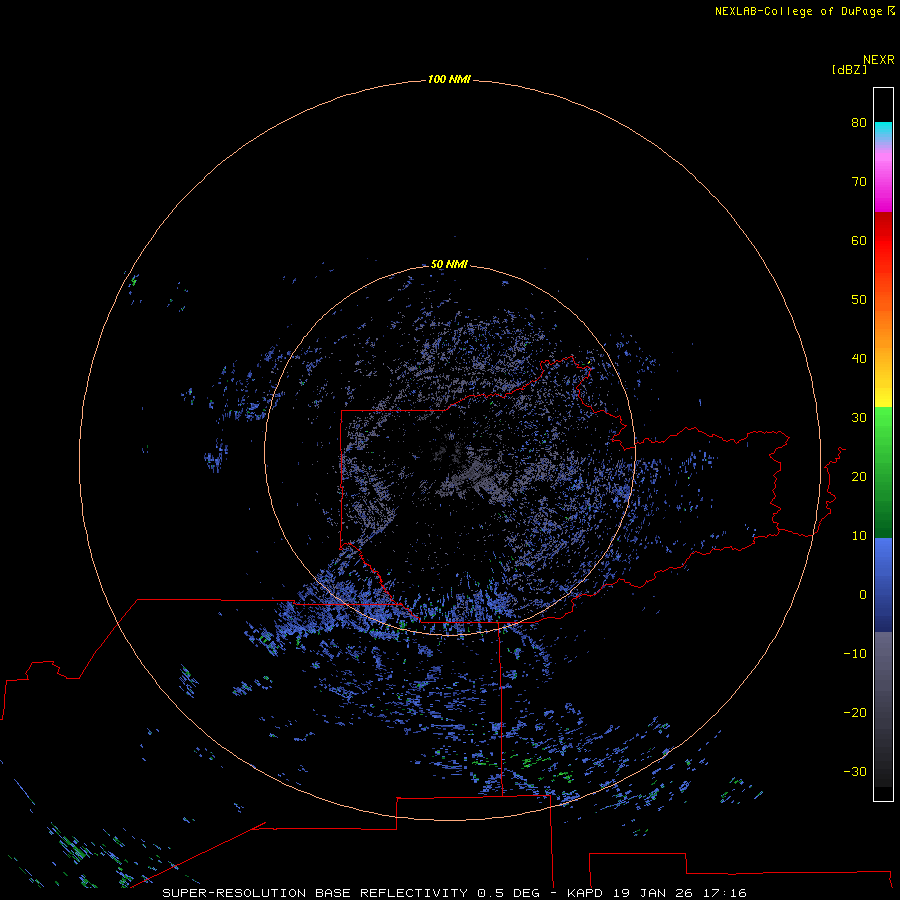Click the 50 dBZ scale value
This screenshot has height=900, width=900.
[859, 300]
